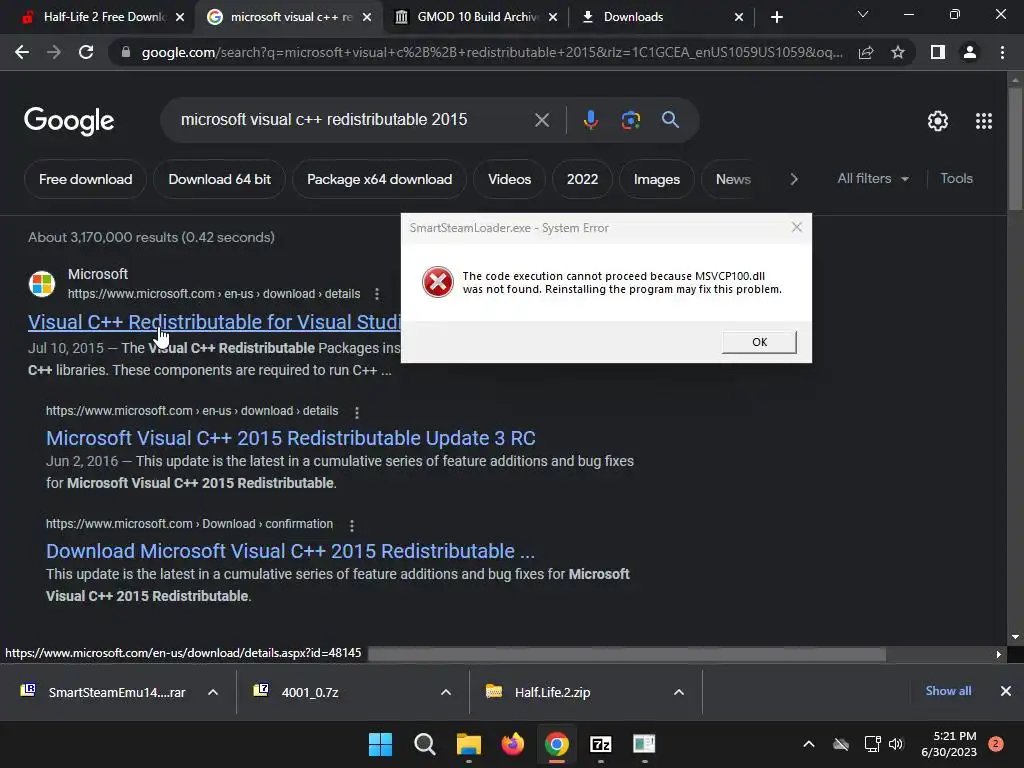The height and width of the screenshot is (768, 1024).
Task: Search by image with Google Lens
Action: [x=631, y=120]
